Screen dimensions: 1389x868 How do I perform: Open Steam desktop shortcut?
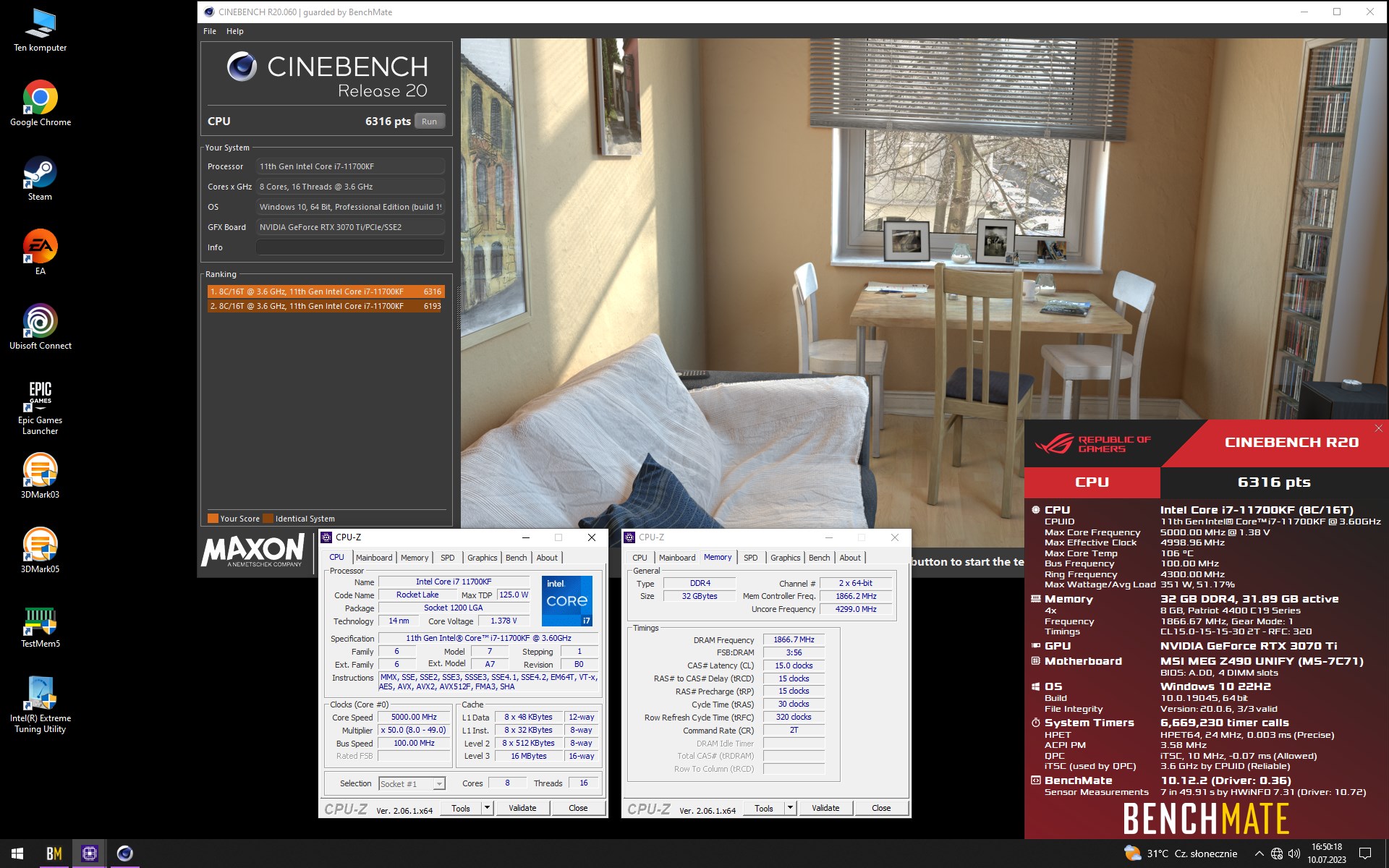pyautogui.click(x=40, y=179)
